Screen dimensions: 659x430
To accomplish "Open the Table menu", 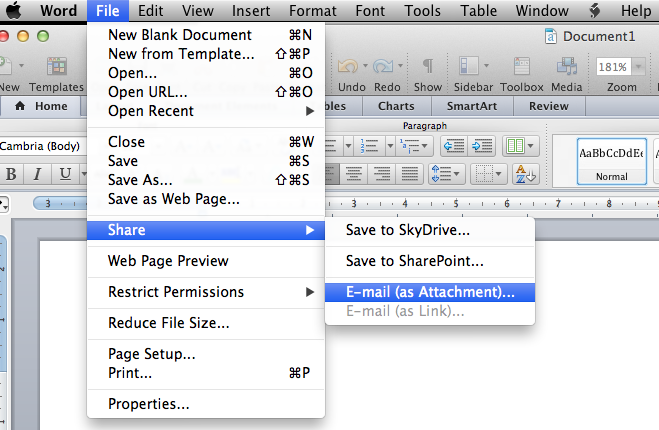I will 478,11.
